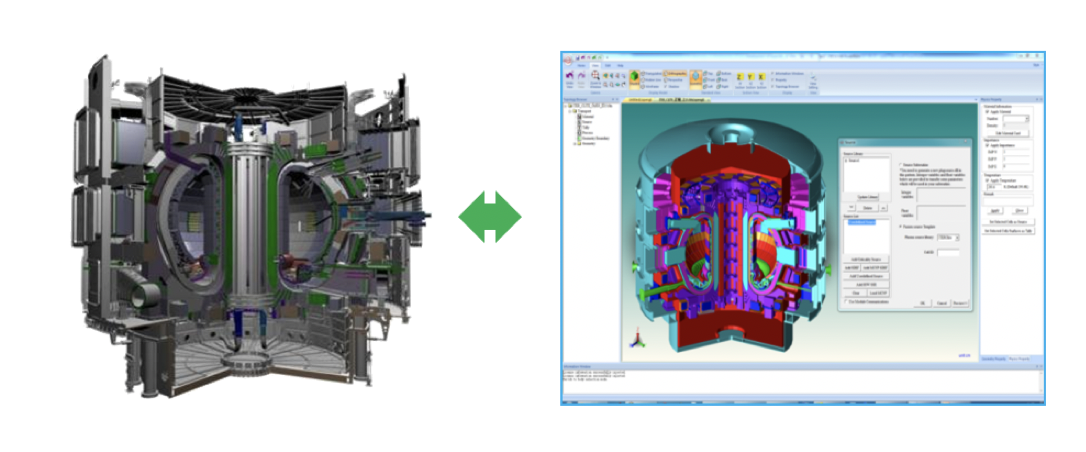The width and height of the screenshot is (1086, 452).
Task: Expand the Geometry tree node
Action: coord(574,143)
